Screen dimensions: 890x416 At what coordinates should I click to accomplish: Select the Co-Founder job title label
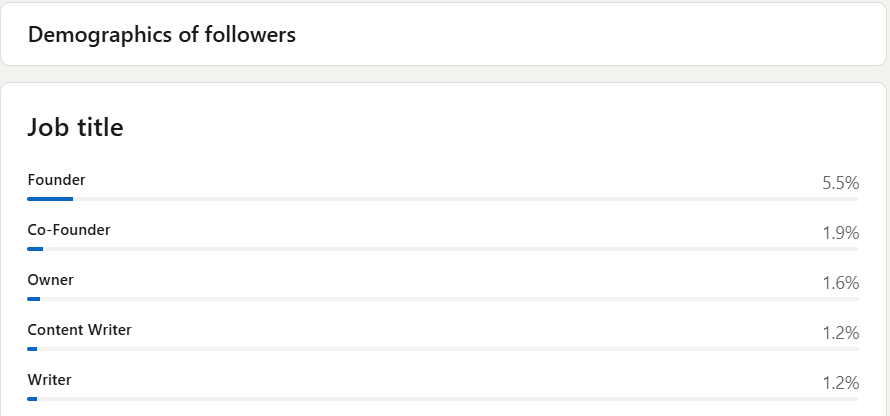[69, 230]
